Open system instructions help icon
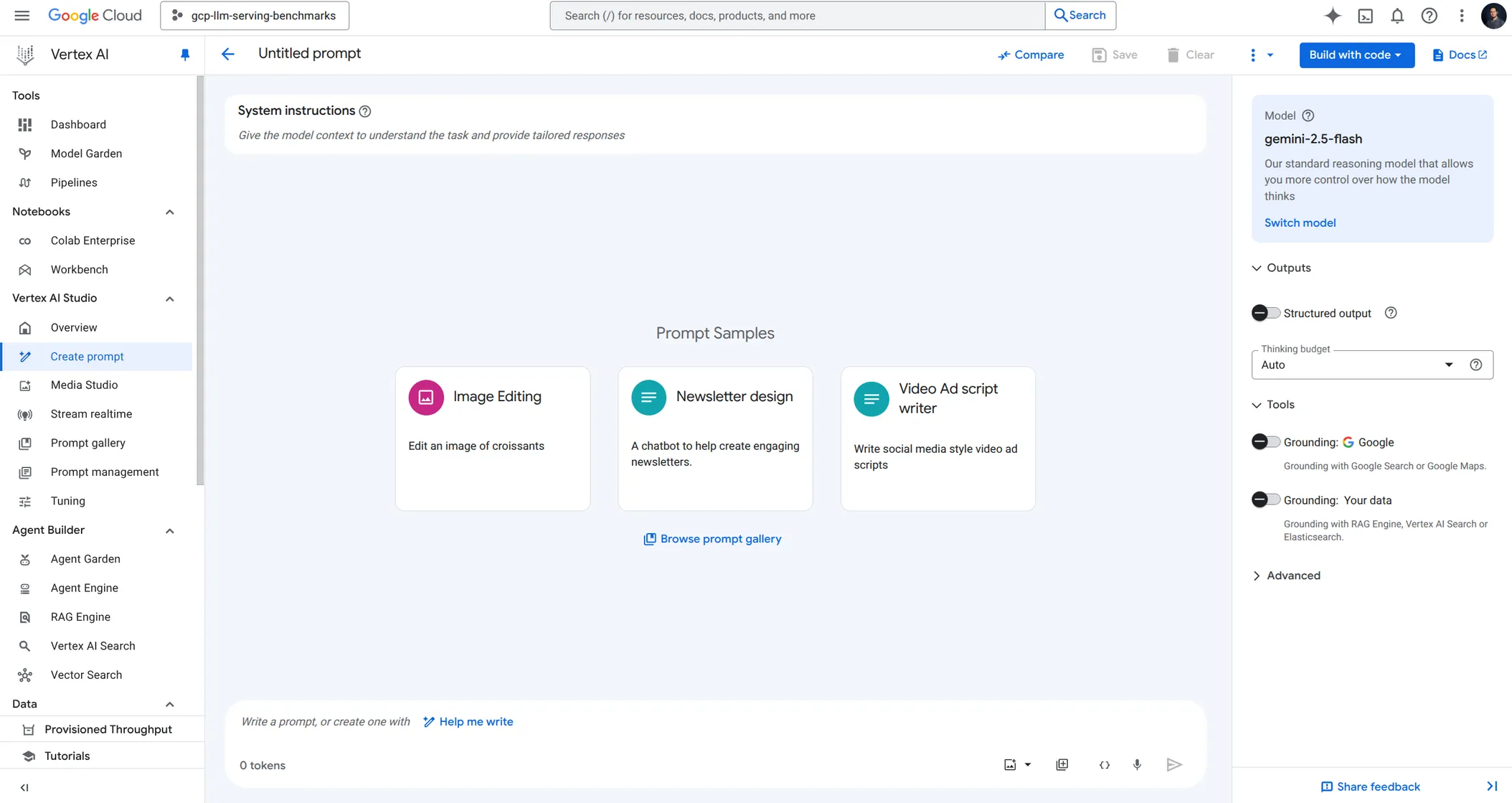1512x803 pixels. pos(365,111)
